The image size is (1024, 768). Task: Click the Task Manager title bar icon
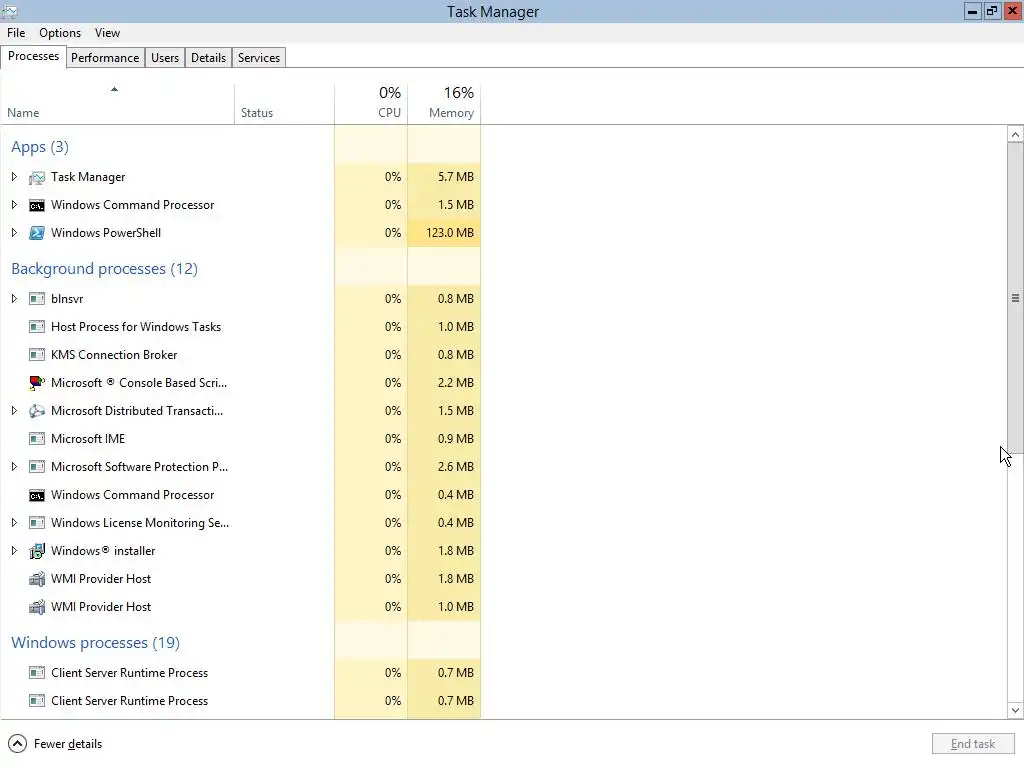point(10,11)
